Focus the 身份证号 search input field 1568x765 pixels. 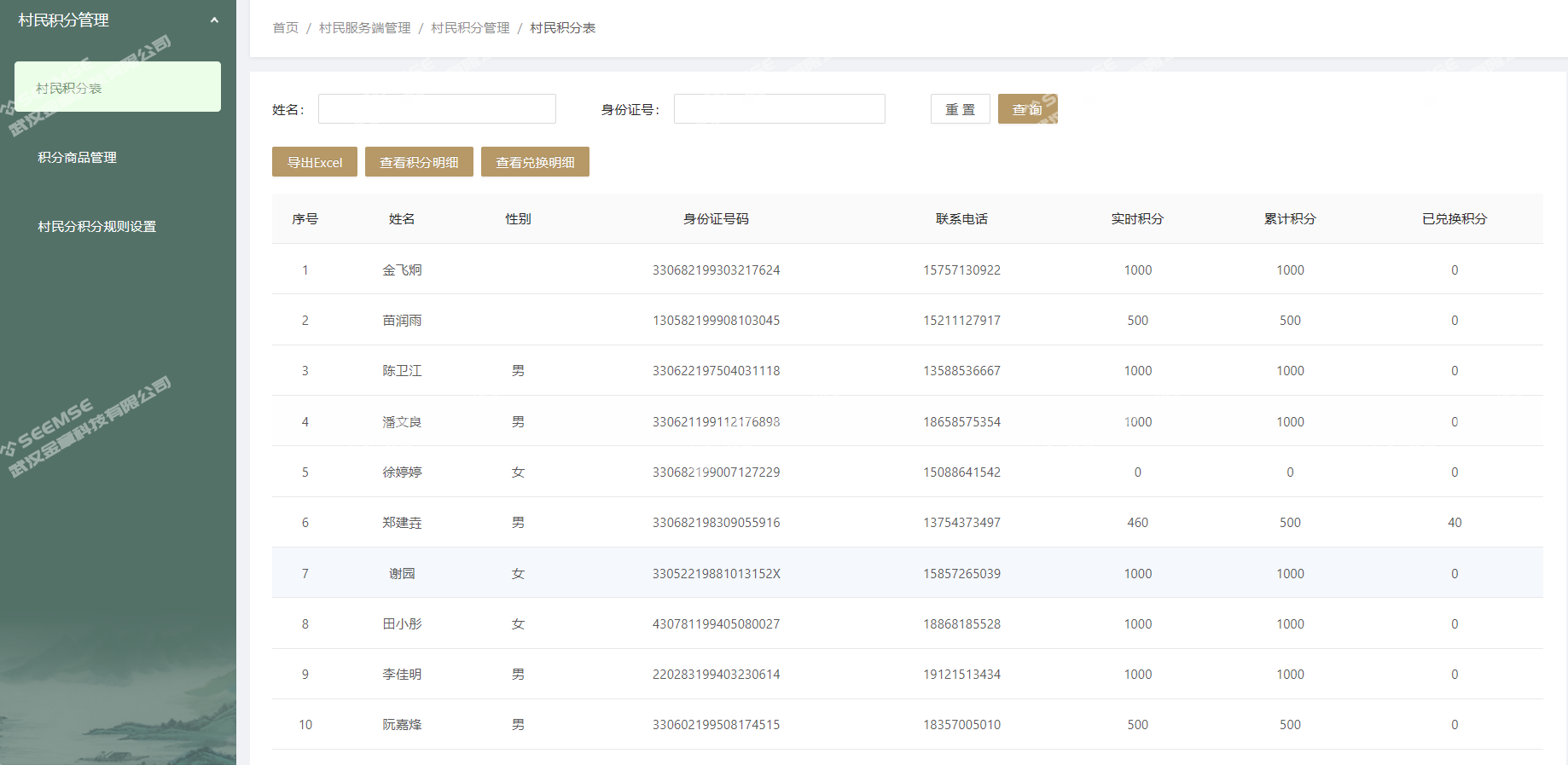(779, 109)
